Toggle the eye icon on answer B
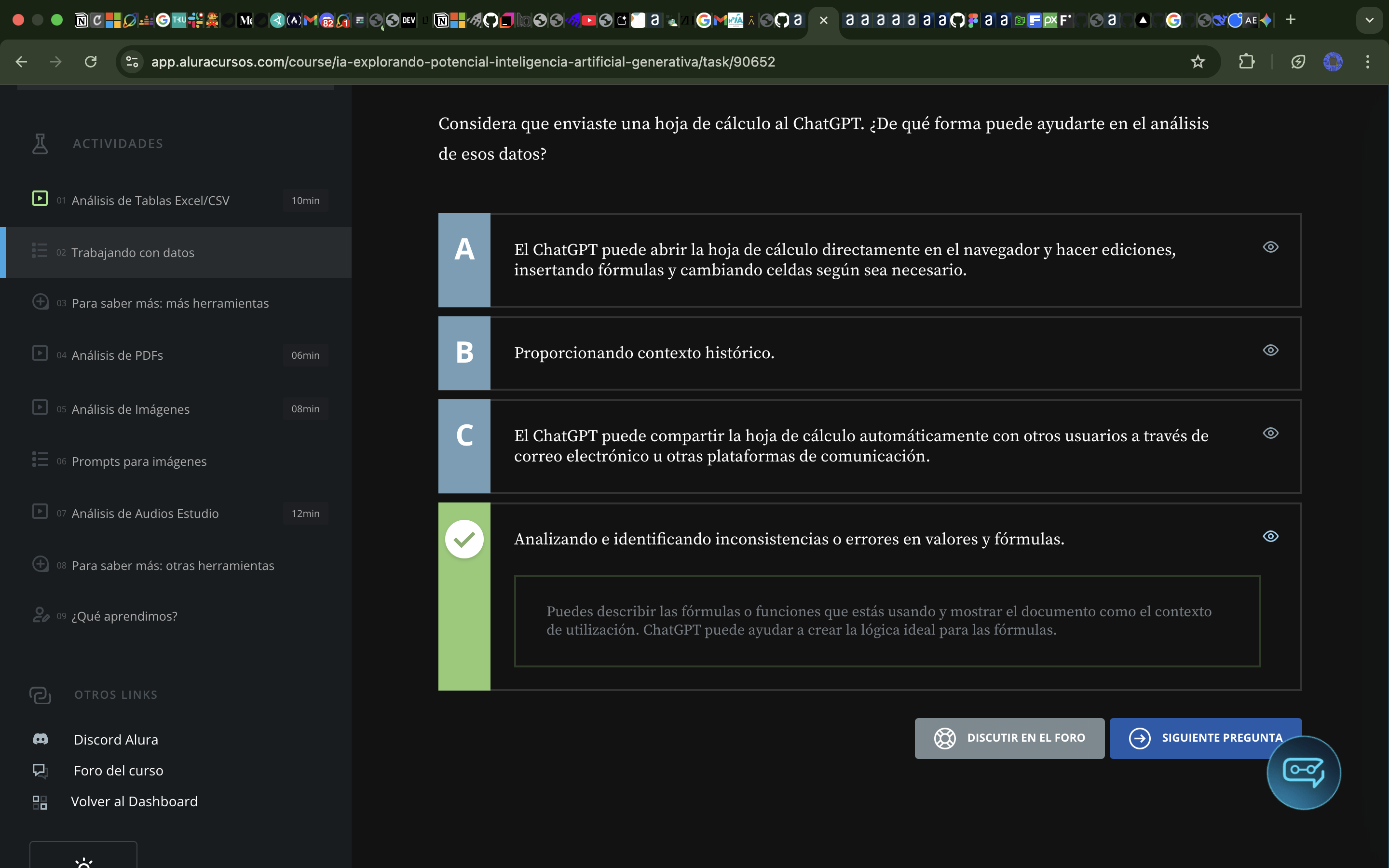 [x=1271, y=350]
